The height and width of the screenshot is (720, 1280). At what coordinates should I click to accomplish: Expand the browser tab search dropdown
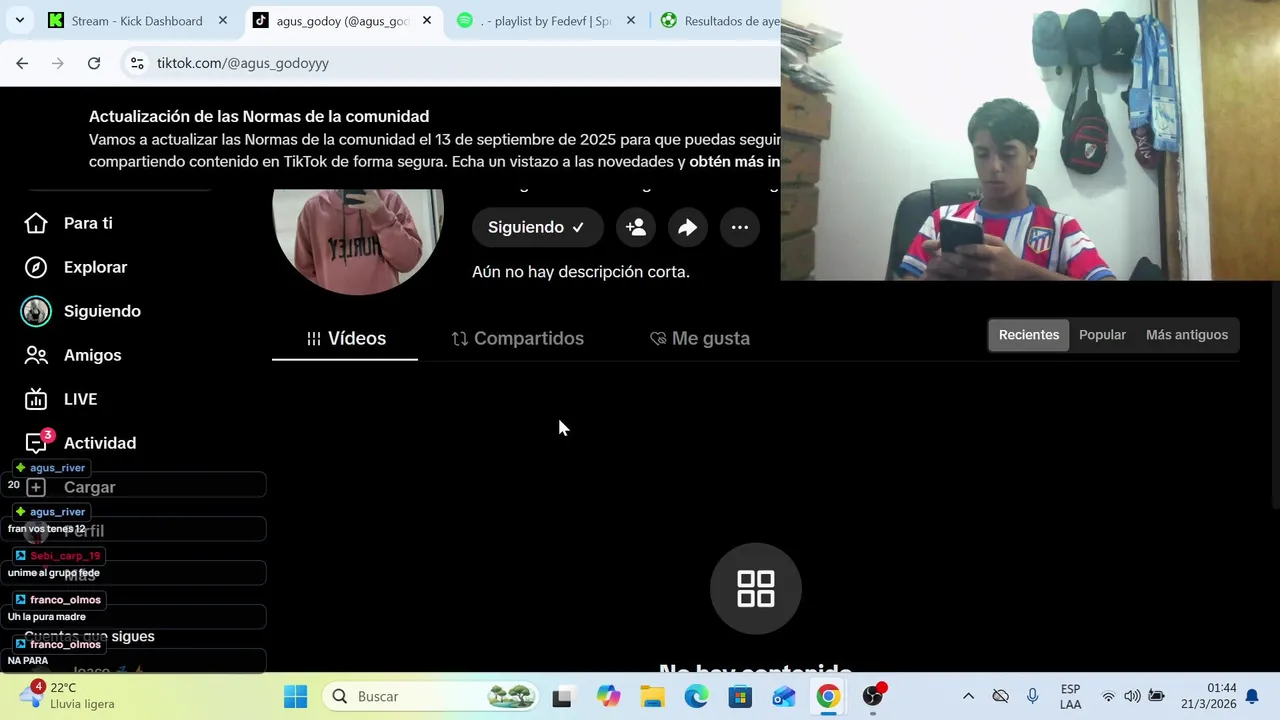[x=20, y=20]
